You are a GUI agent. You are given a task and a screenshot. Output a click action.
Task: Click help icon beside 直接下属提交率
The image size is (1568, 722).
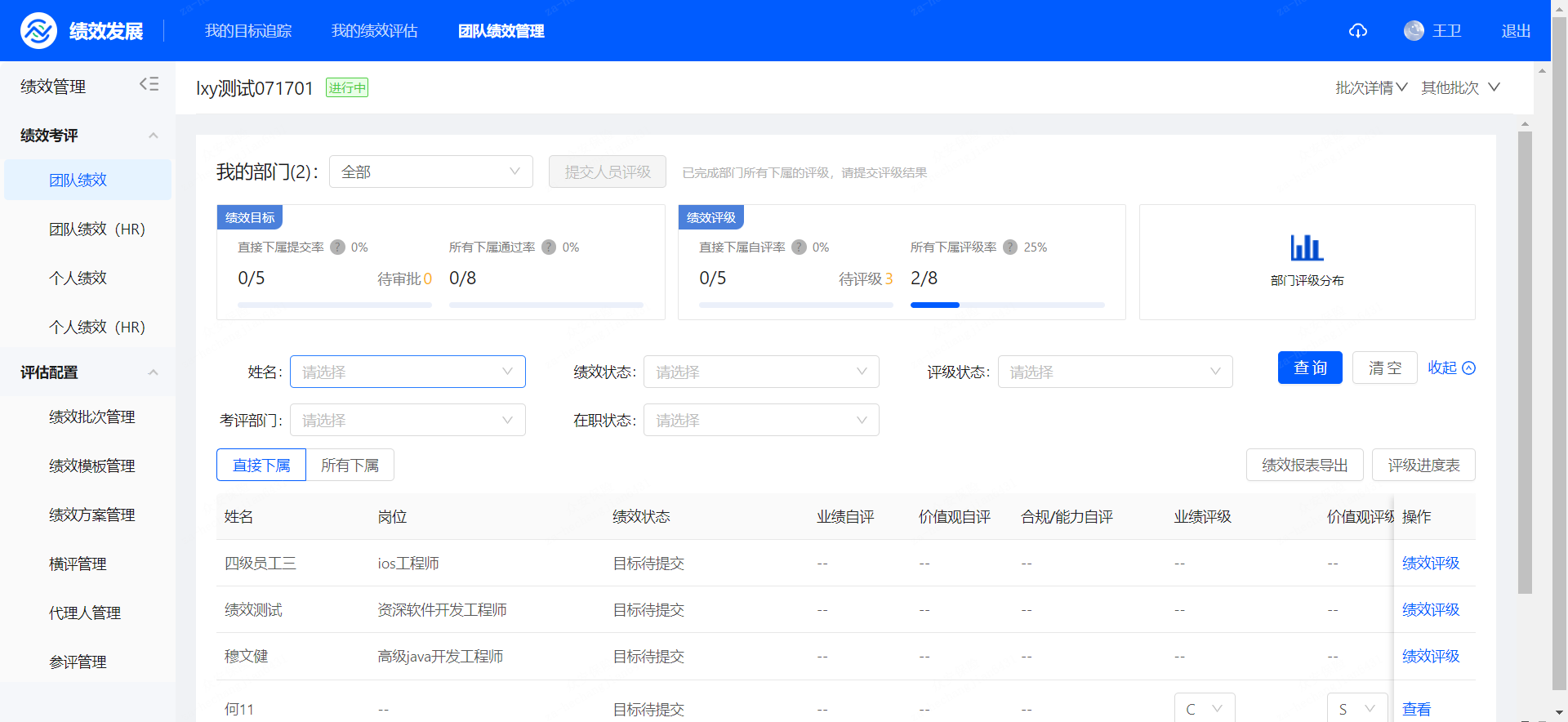click(337, 247)
